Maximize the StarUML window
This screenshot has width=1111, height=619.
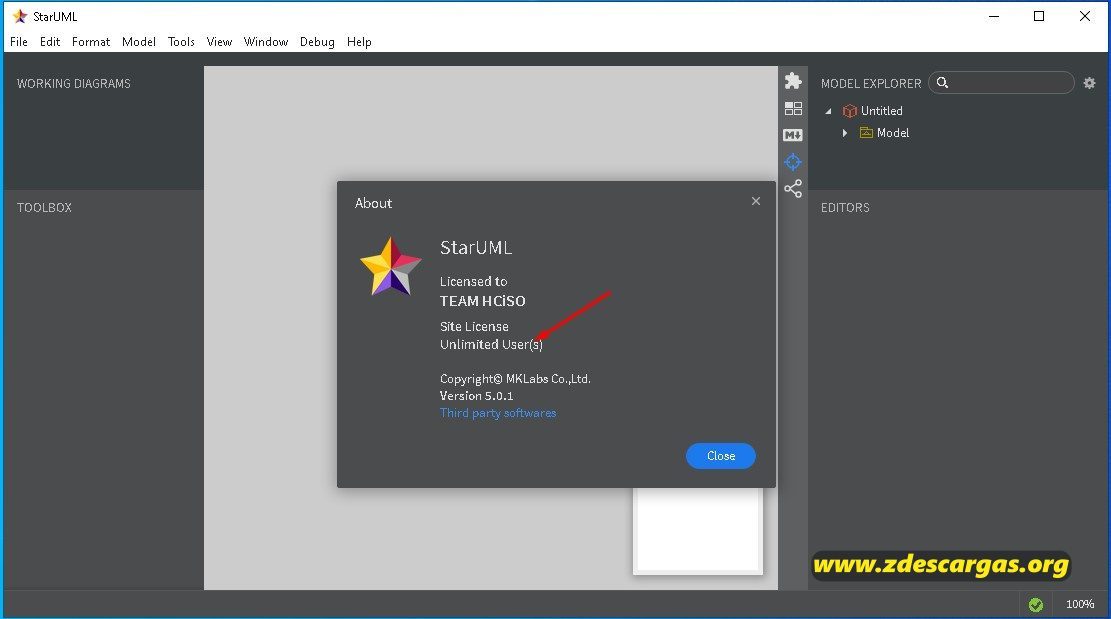[1039, 16]
